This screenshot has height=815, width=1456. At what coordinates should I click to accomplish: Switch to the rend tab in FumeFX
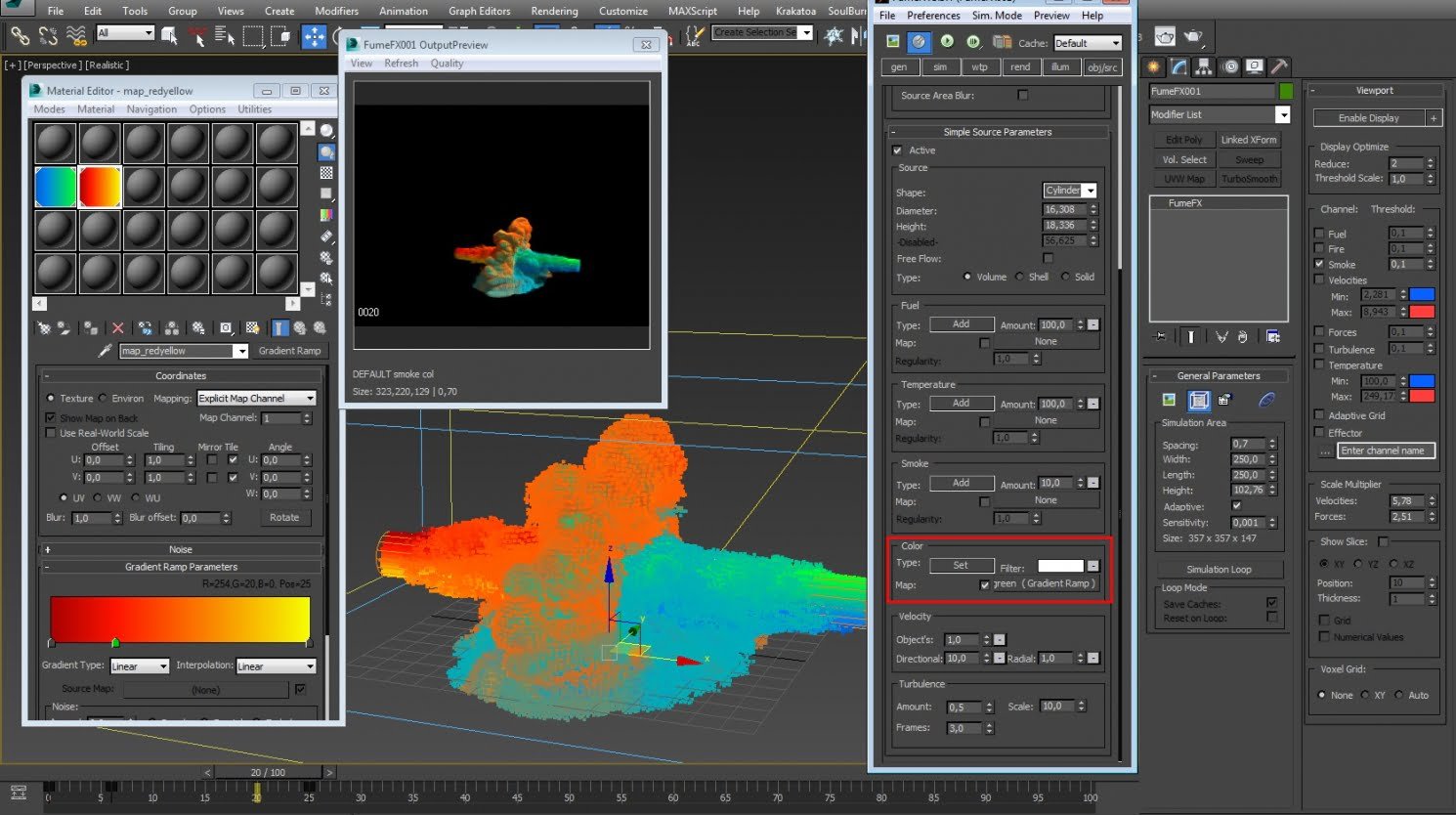pos(1021,66)
